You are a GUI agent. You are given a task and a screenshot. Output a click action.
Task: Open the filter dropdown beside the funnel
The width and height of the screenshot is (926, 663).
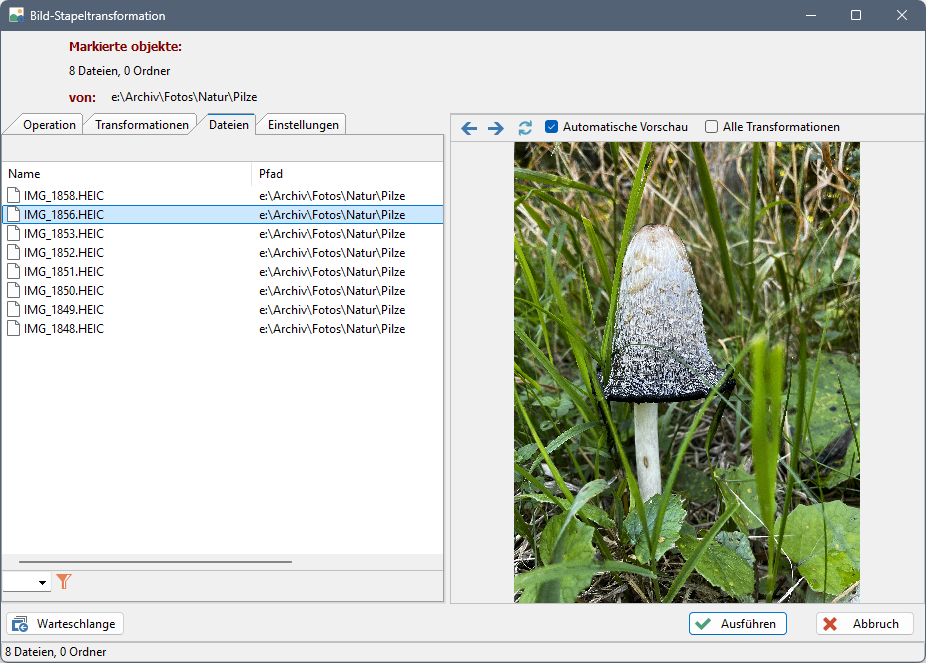coord(42,582)
